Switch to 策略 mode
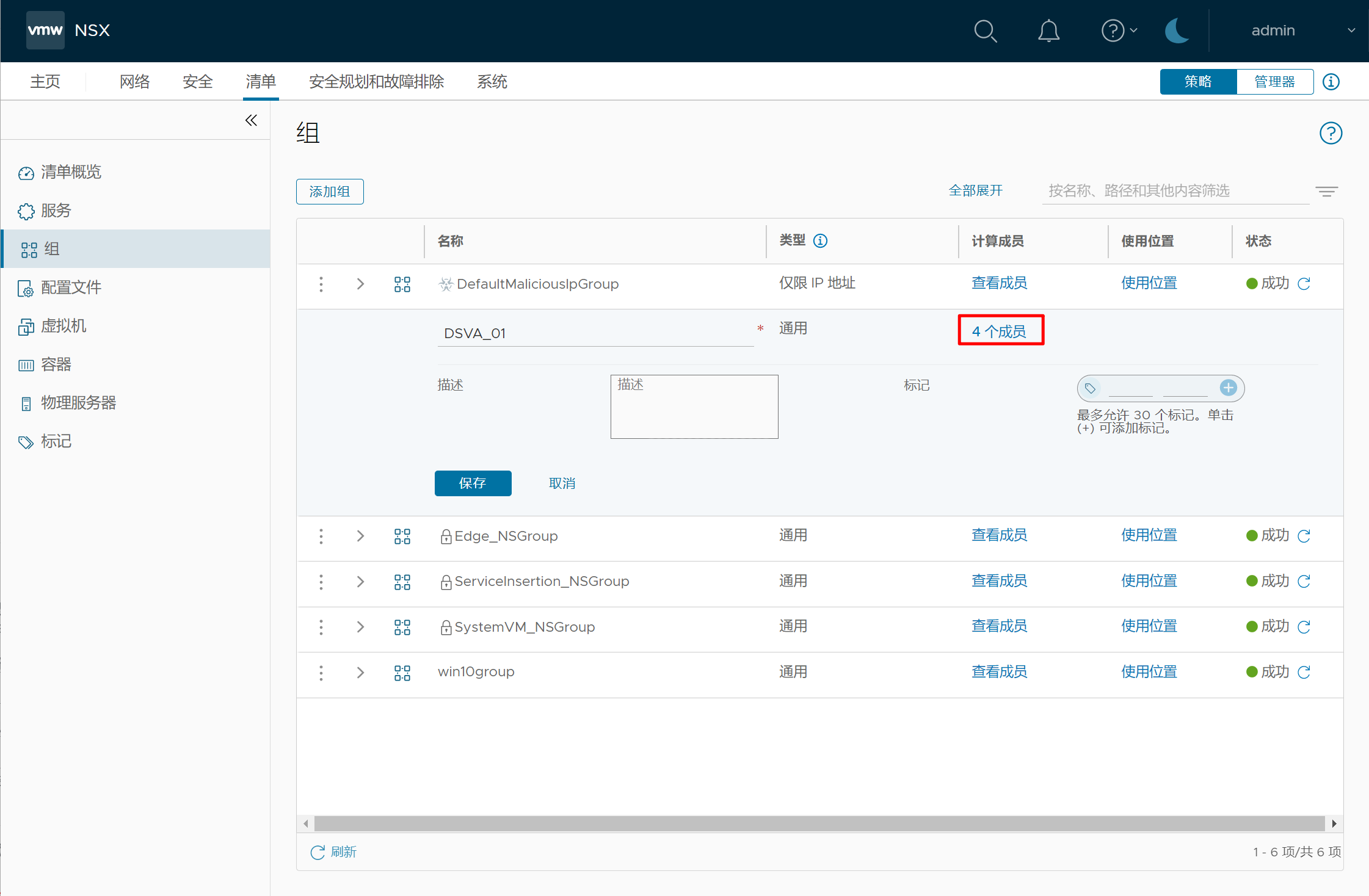1369x896 pixels. point(1198,82)
